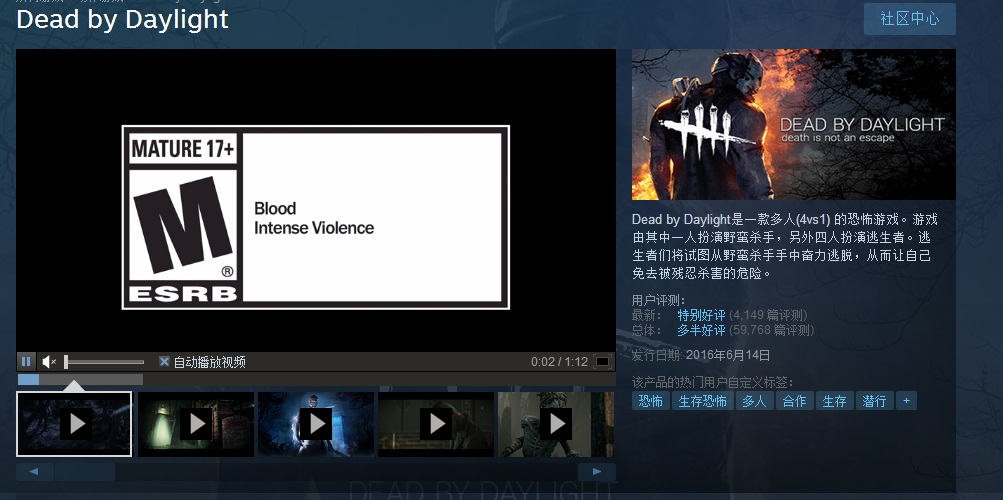
Task: Unmute the video with the speaker icon
Action: (x=49, y=362)
